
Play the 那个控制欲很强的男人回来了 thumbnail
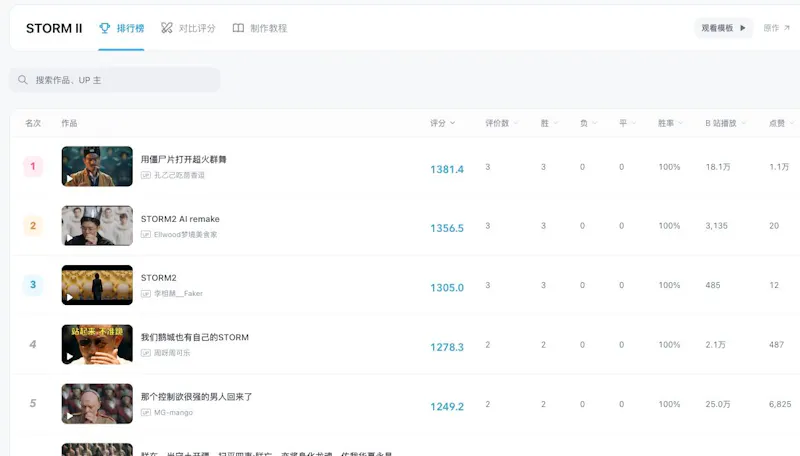97,403
